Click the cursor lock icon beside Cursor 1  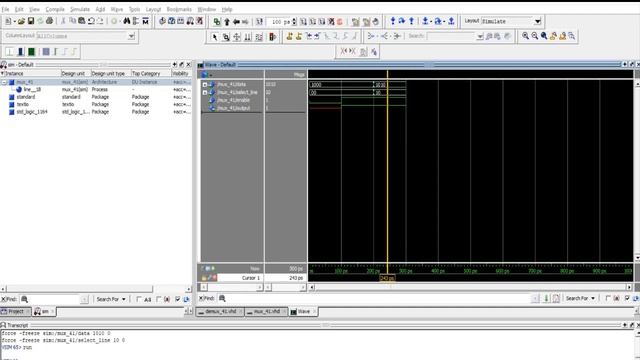(x=204, y=278)
